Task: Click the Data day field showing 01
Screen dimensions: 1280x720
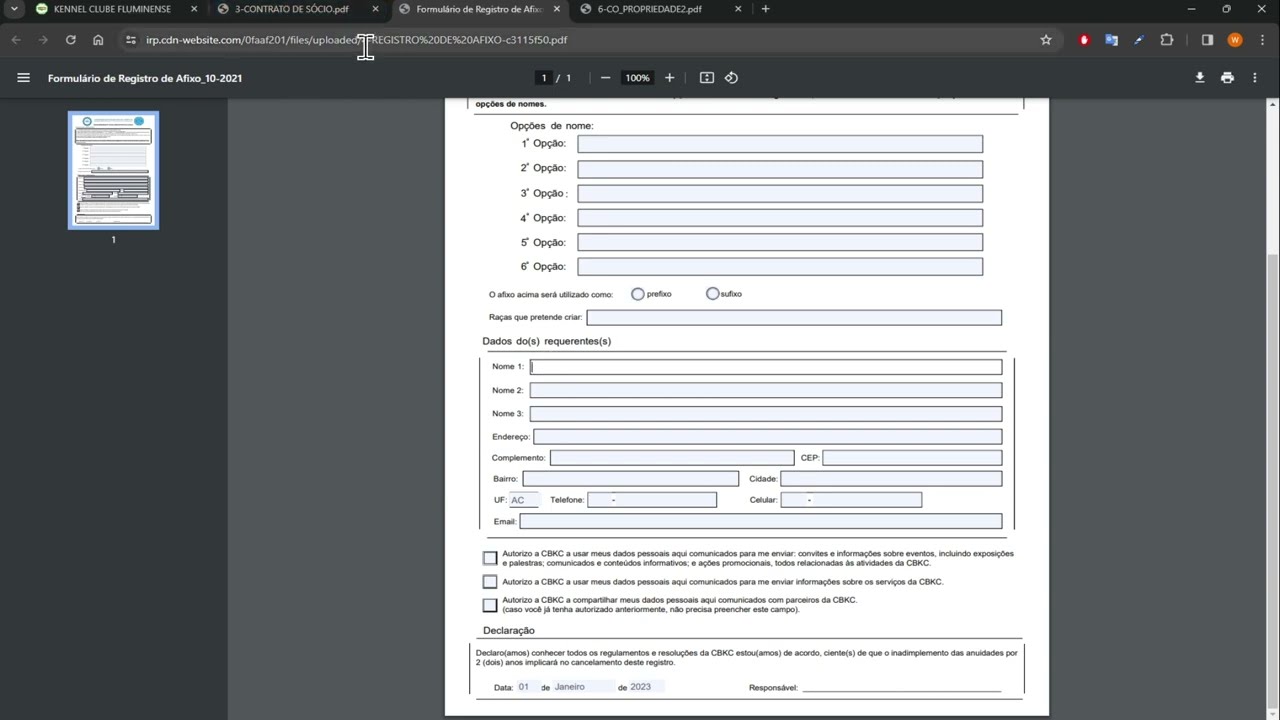Action: pos(526,687)
